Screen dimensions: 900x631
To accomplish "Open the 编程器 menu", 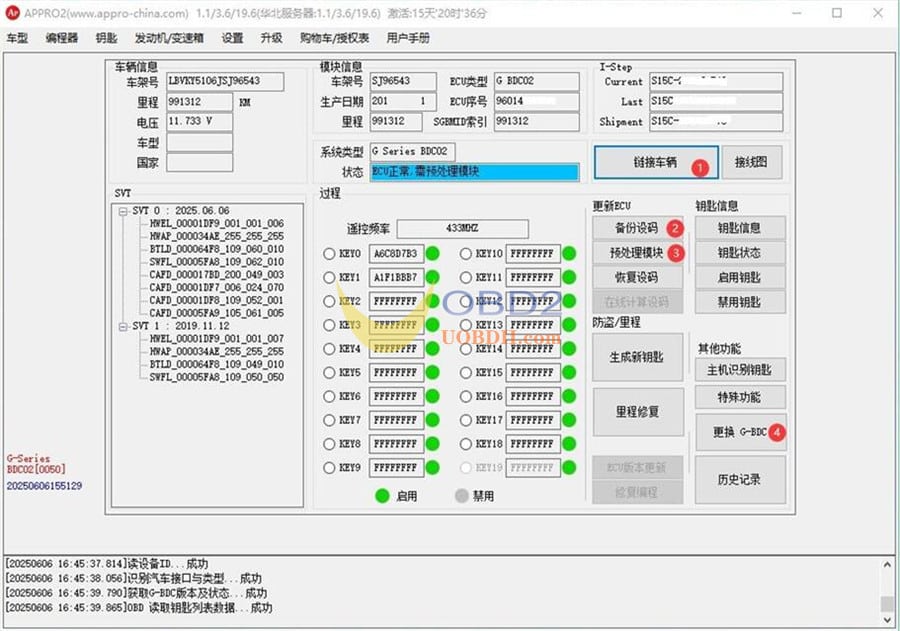I will tap(61, 38).
